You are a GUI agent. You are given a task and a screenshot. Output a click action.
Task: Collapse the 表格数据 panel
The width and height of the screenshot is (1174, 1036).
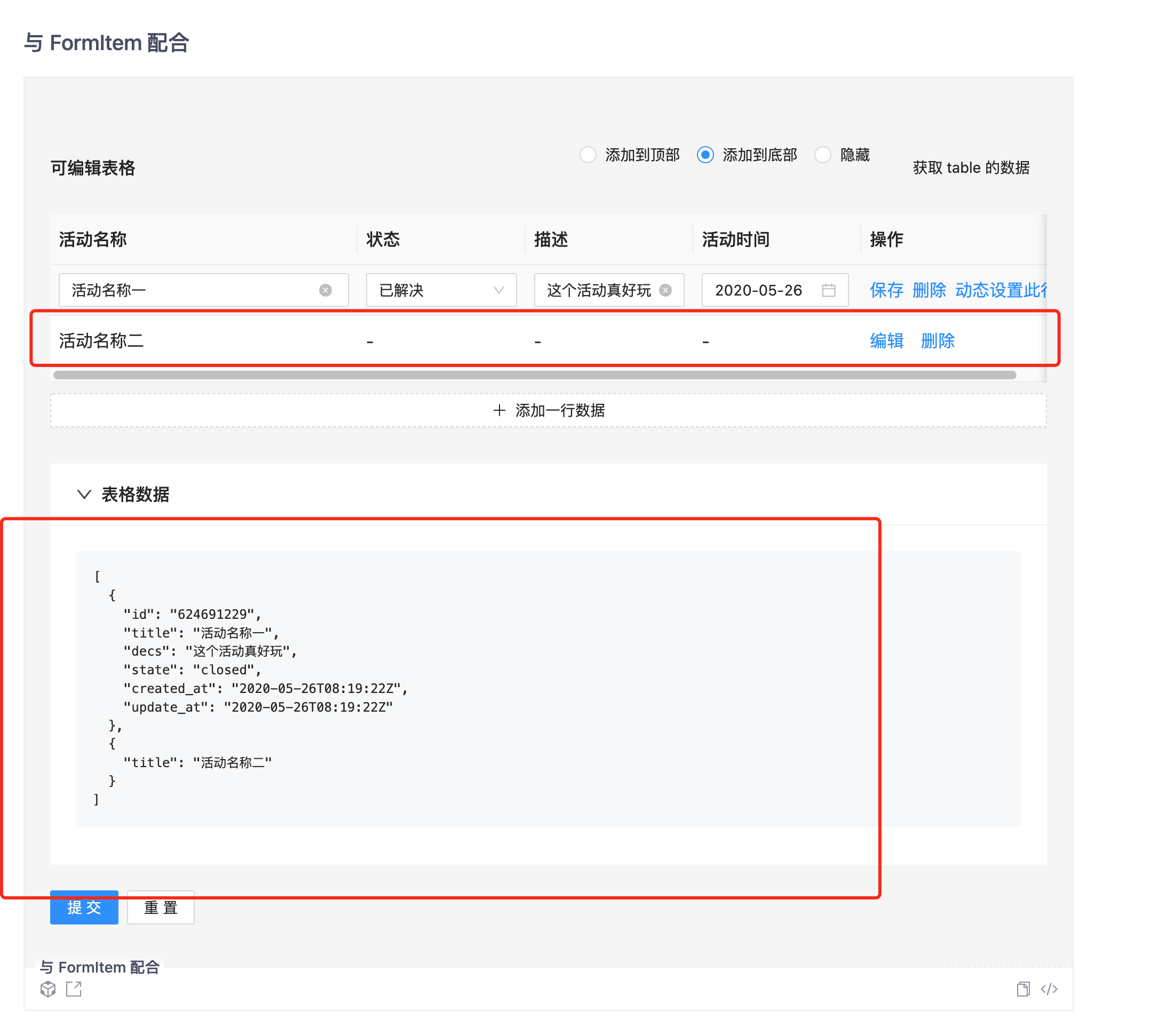(84, 495)
